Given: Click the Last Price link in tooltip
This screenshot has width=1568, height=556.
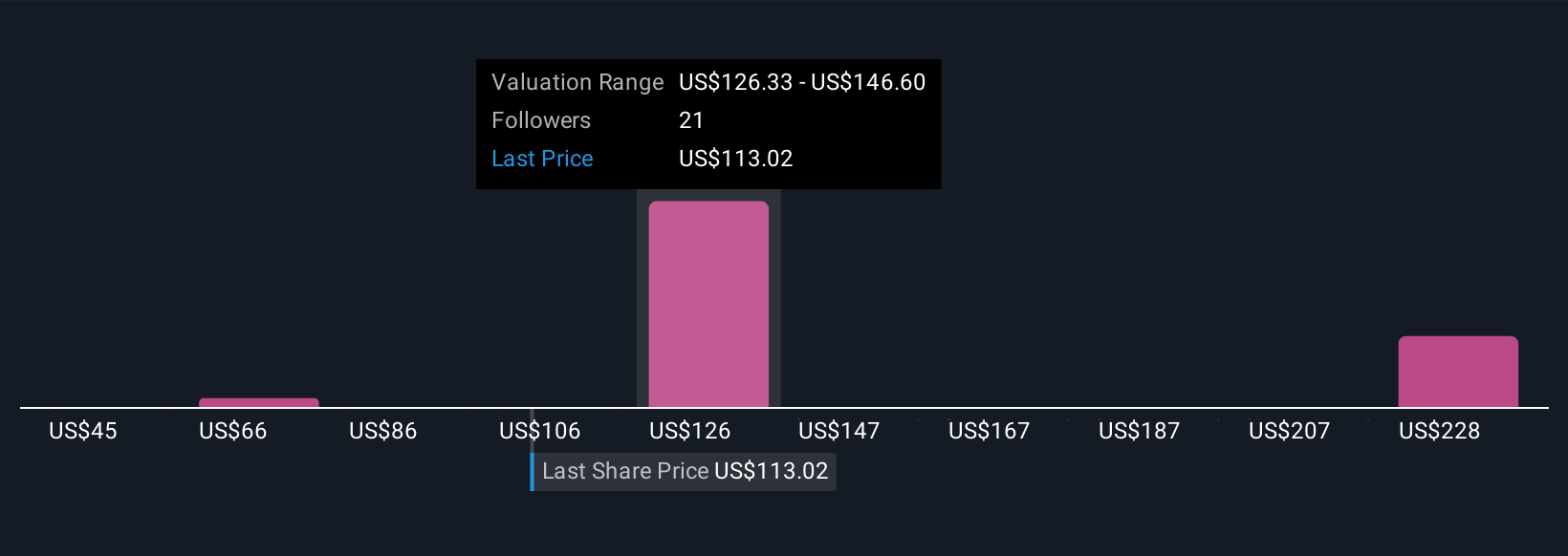Looking at the screenshot, I should tap(542, 159).
